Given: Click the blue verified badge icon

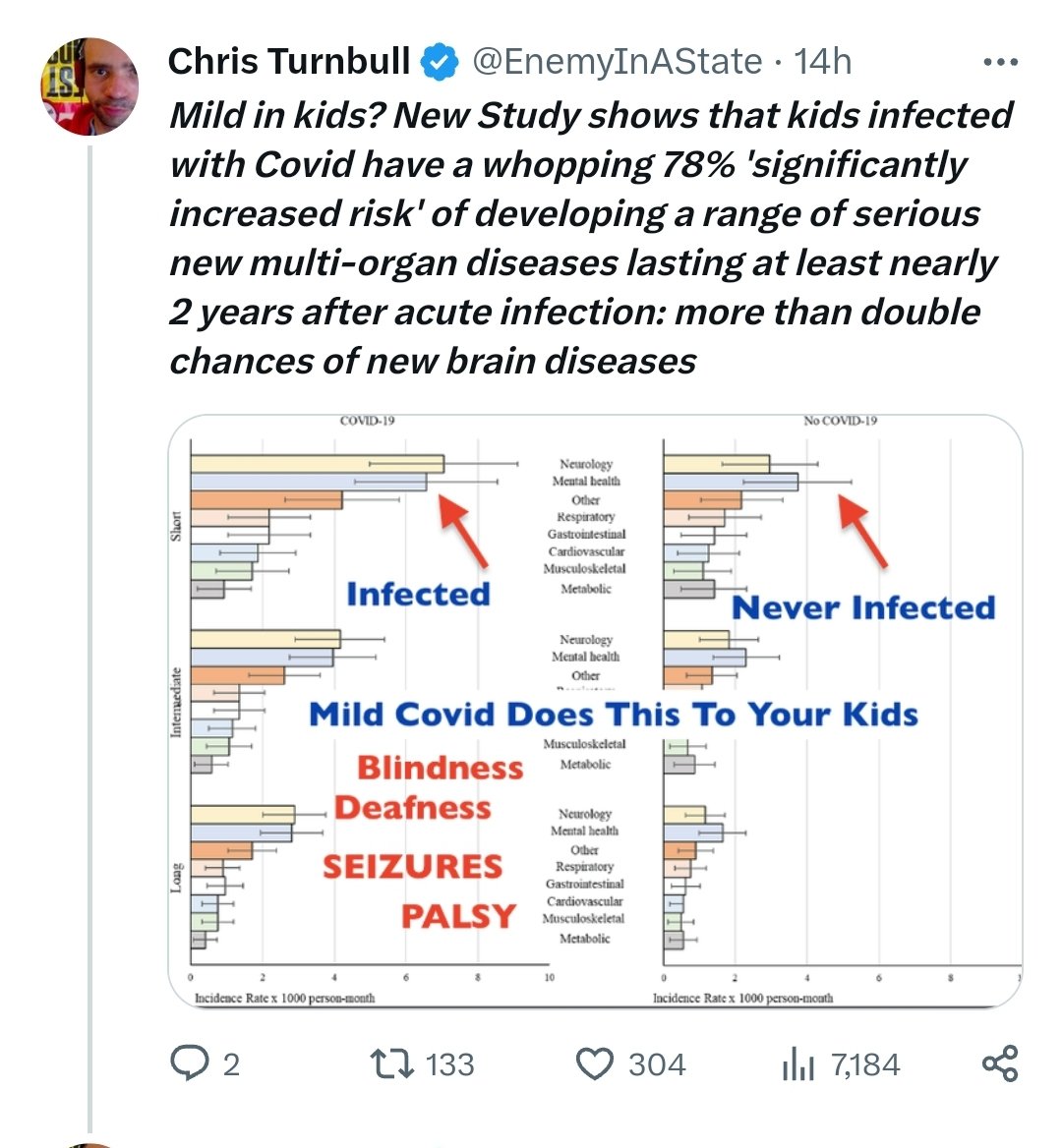Looking at the screenshot, I should pos(439,62).
